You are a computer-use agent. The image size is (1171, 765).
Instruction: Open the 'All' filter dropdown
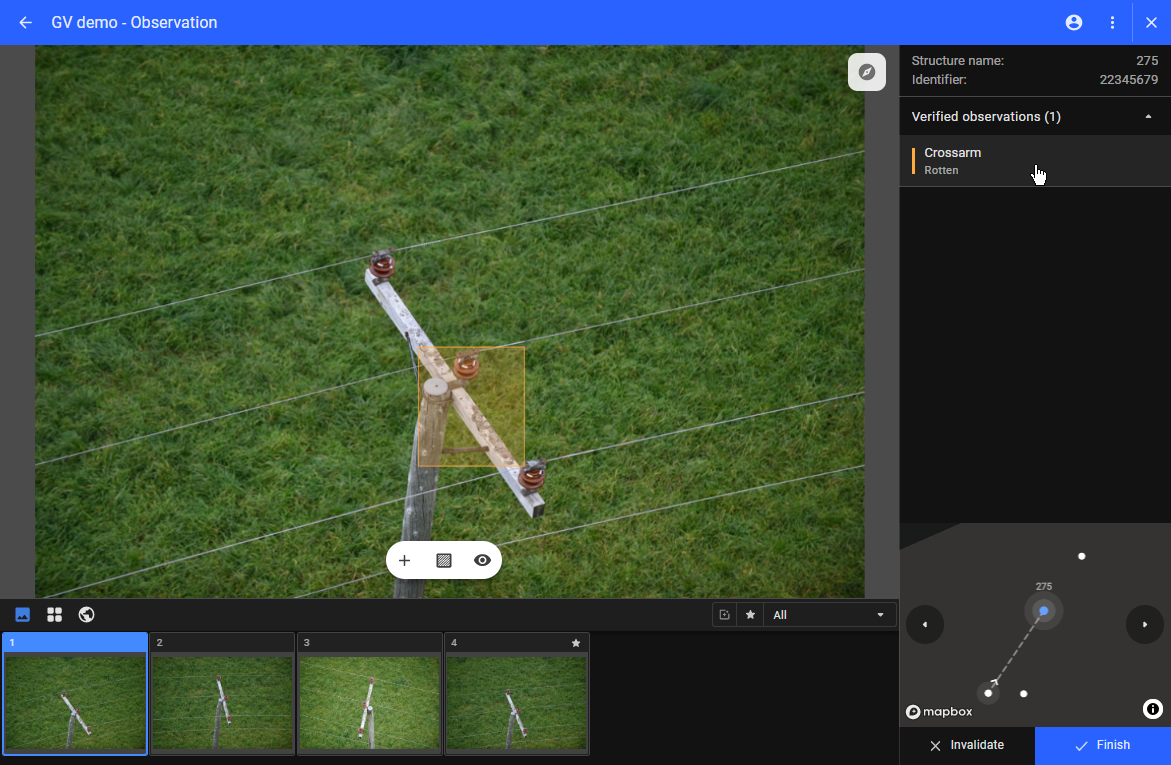click(829, 615)
